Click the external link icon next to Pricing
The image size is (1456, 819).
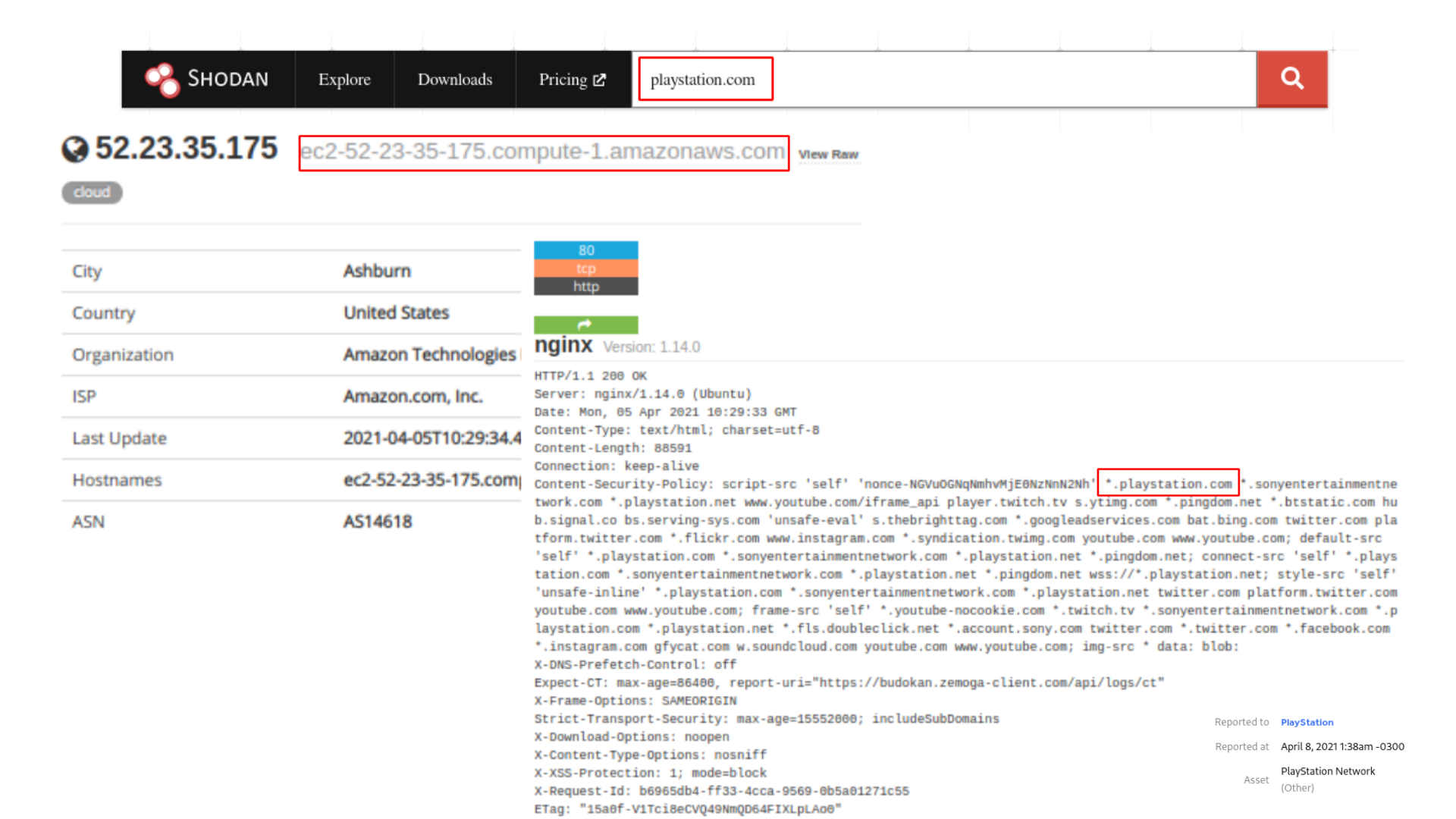[x=600, y=79]
